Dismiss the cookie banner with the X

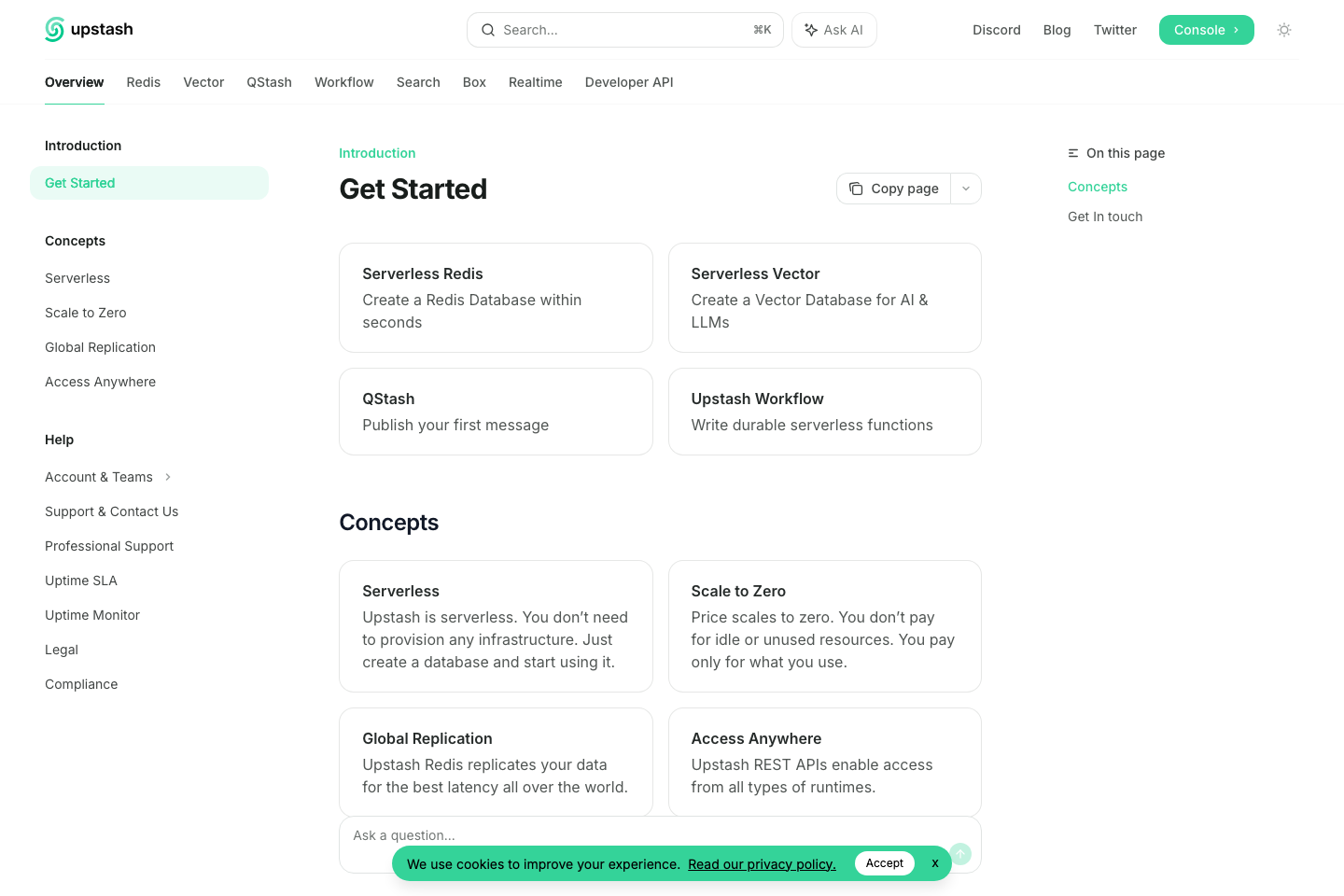coord(934,863)
